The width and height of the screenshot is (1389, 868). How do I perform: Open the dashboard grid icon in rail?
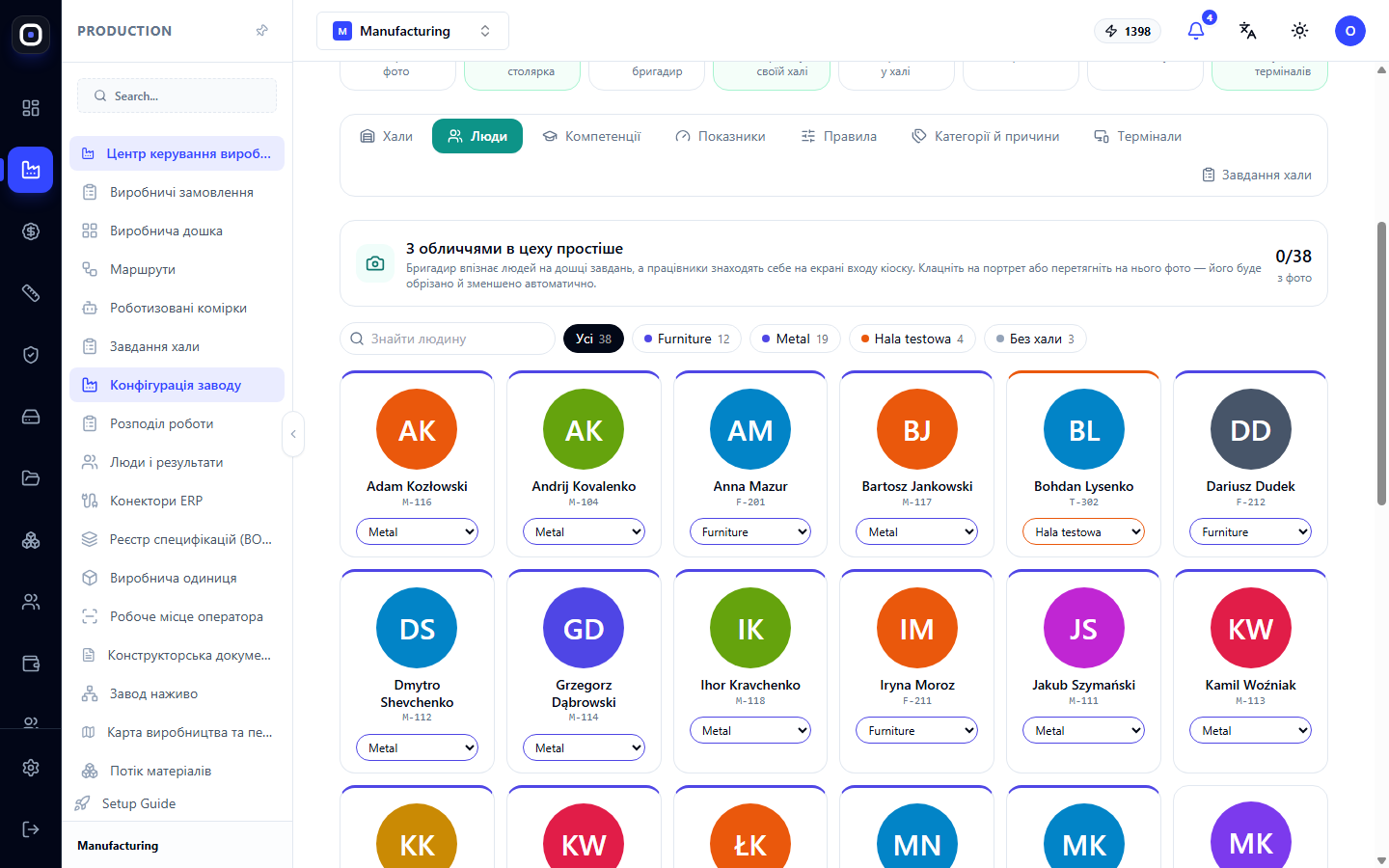click(x=31, y=108)
